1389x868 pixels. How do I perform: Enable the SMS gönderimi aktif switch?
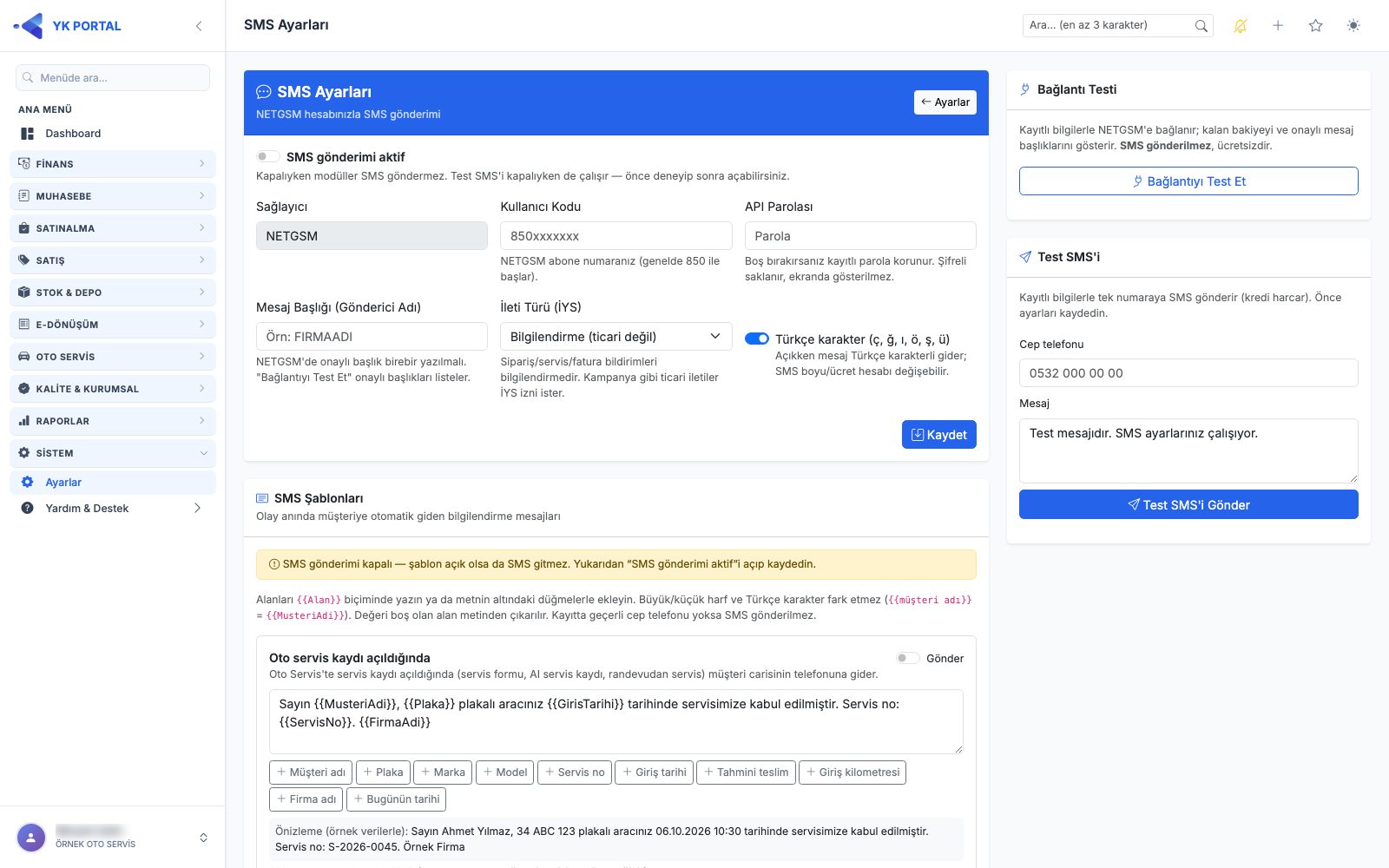click(x=268, y=157)
